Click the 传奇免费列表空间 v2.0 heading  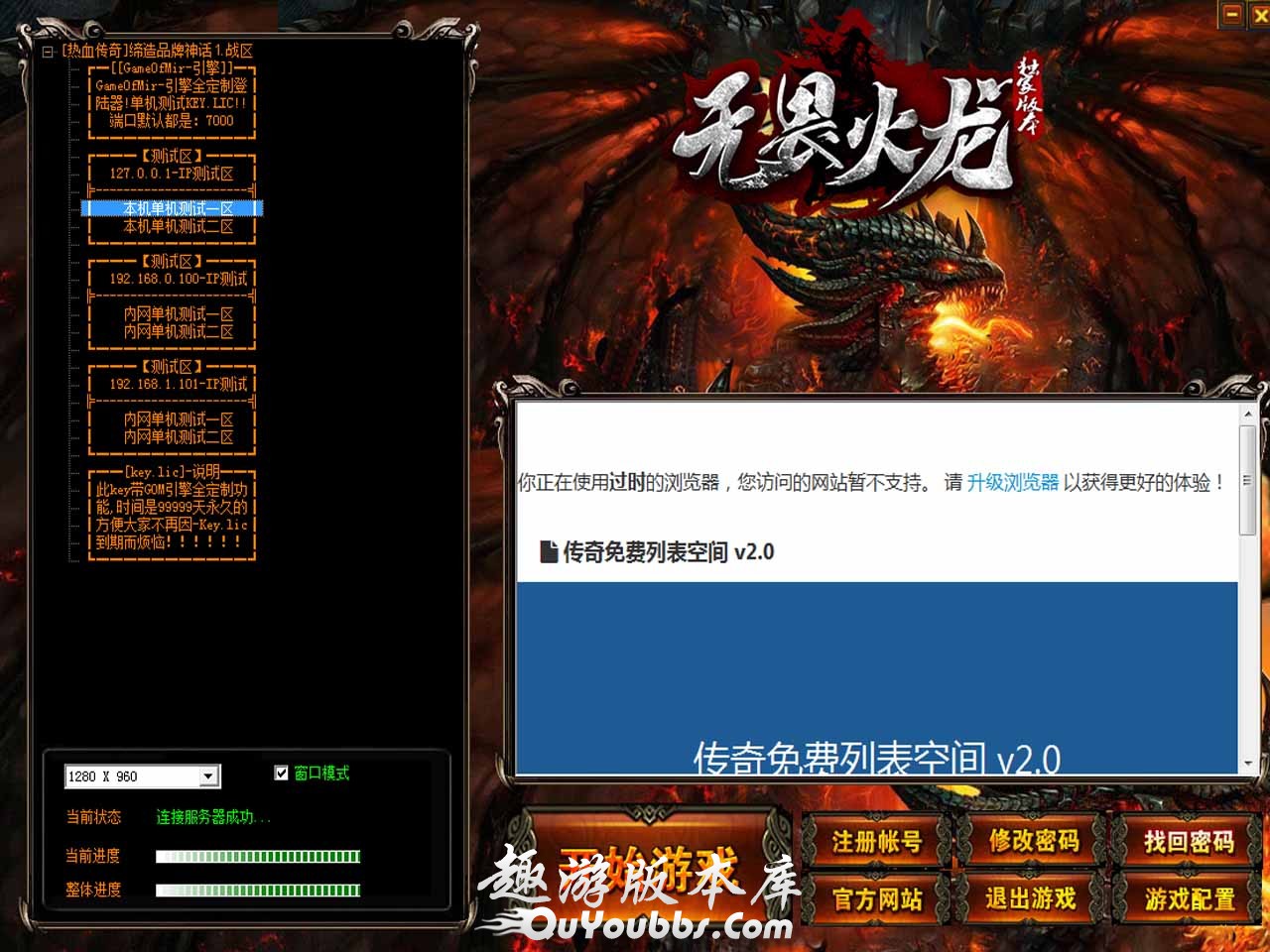tap(668, 552)
